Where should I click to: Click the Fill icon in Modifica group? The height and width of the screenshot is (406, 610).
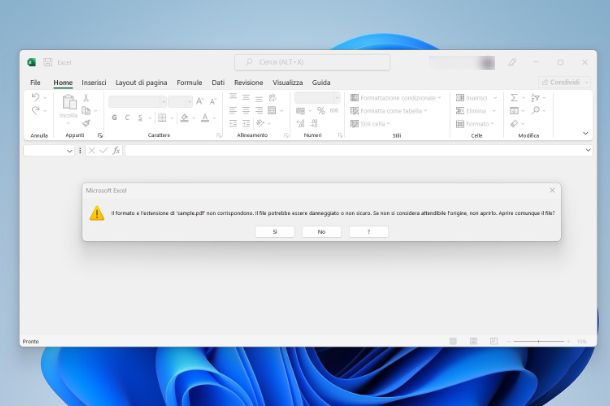tap(514, 111)
